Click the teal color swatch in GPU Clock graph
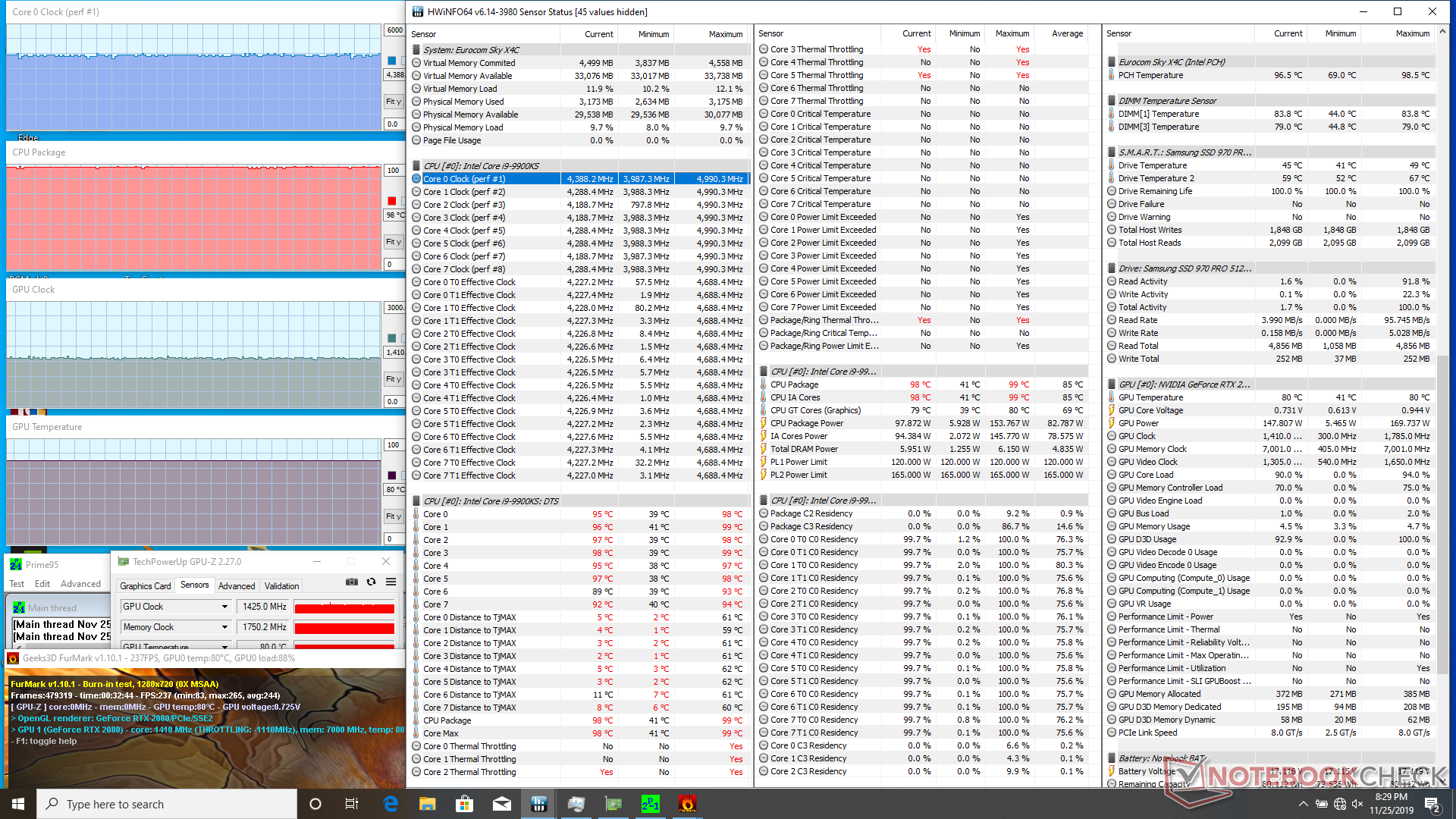This screenshot has height=819, width=1456. click(392, 338)
